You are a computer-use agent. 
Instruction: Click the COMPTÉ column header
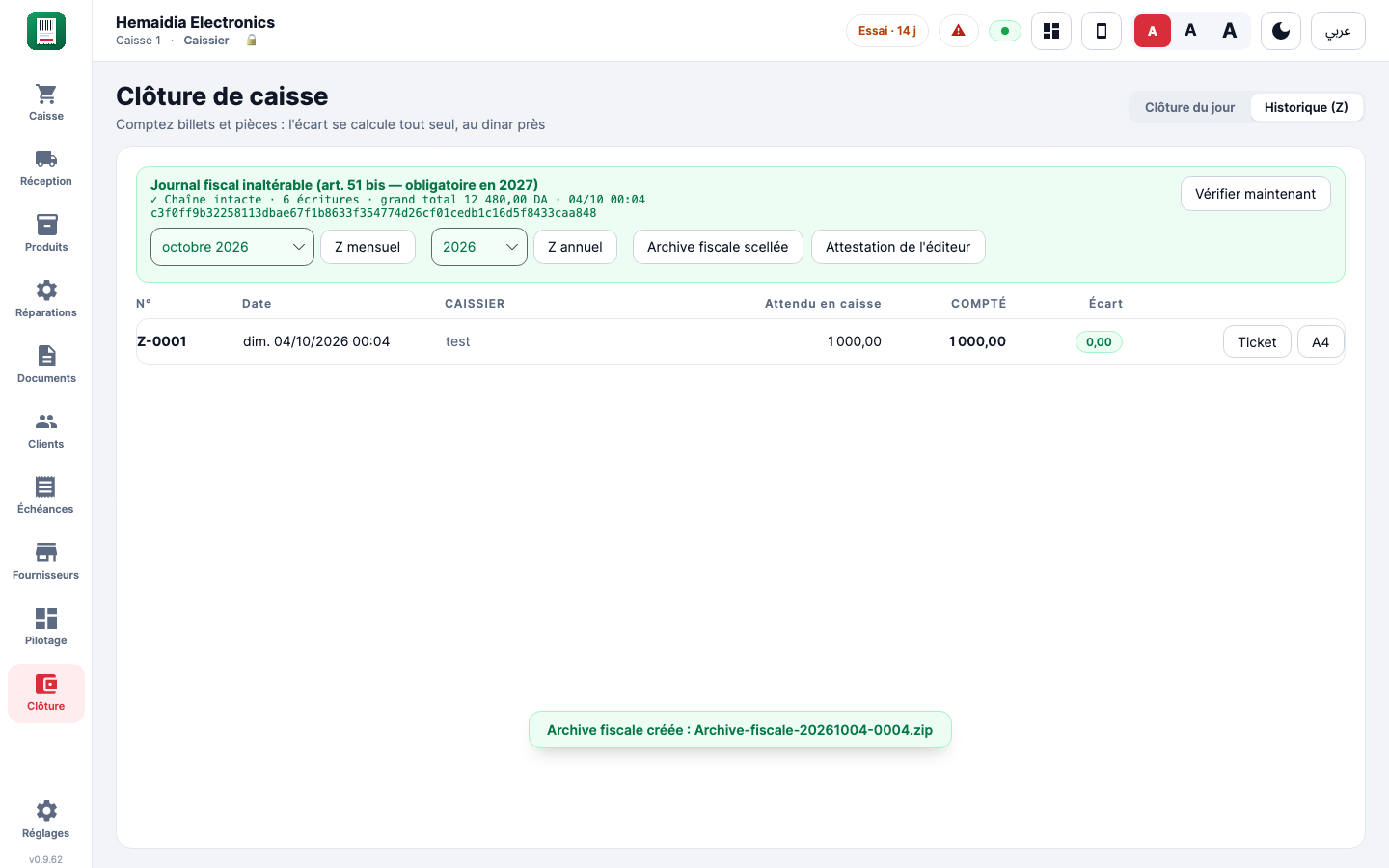[x=978, y=304]
